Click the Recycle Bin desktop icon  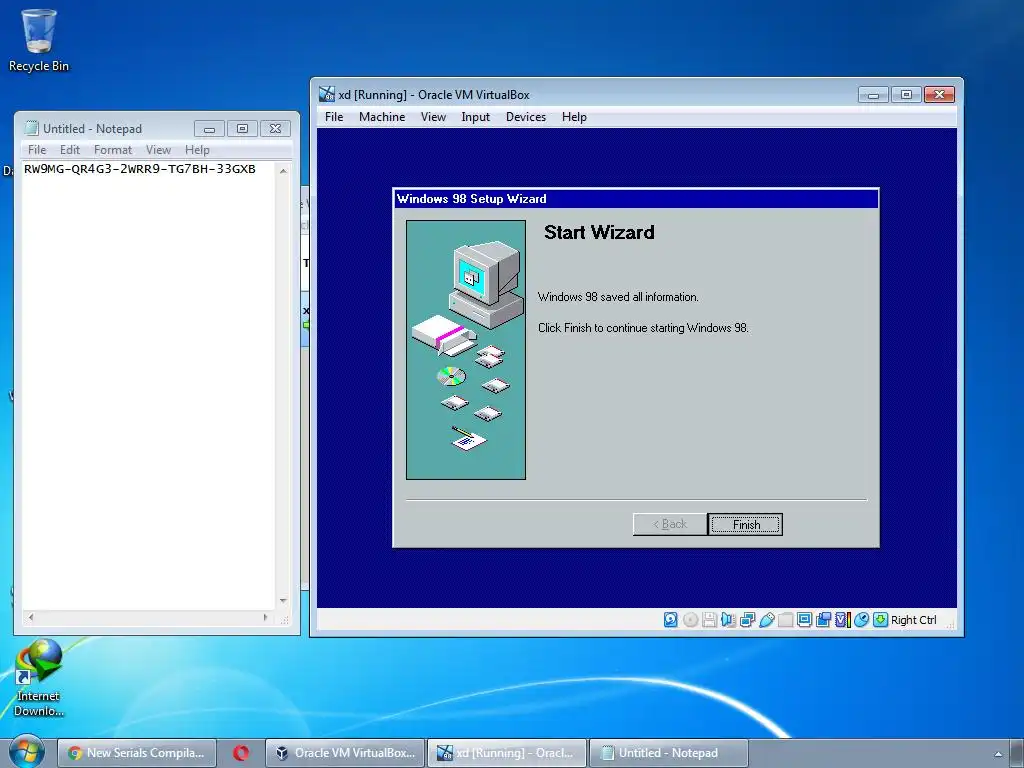pos(39,40)
